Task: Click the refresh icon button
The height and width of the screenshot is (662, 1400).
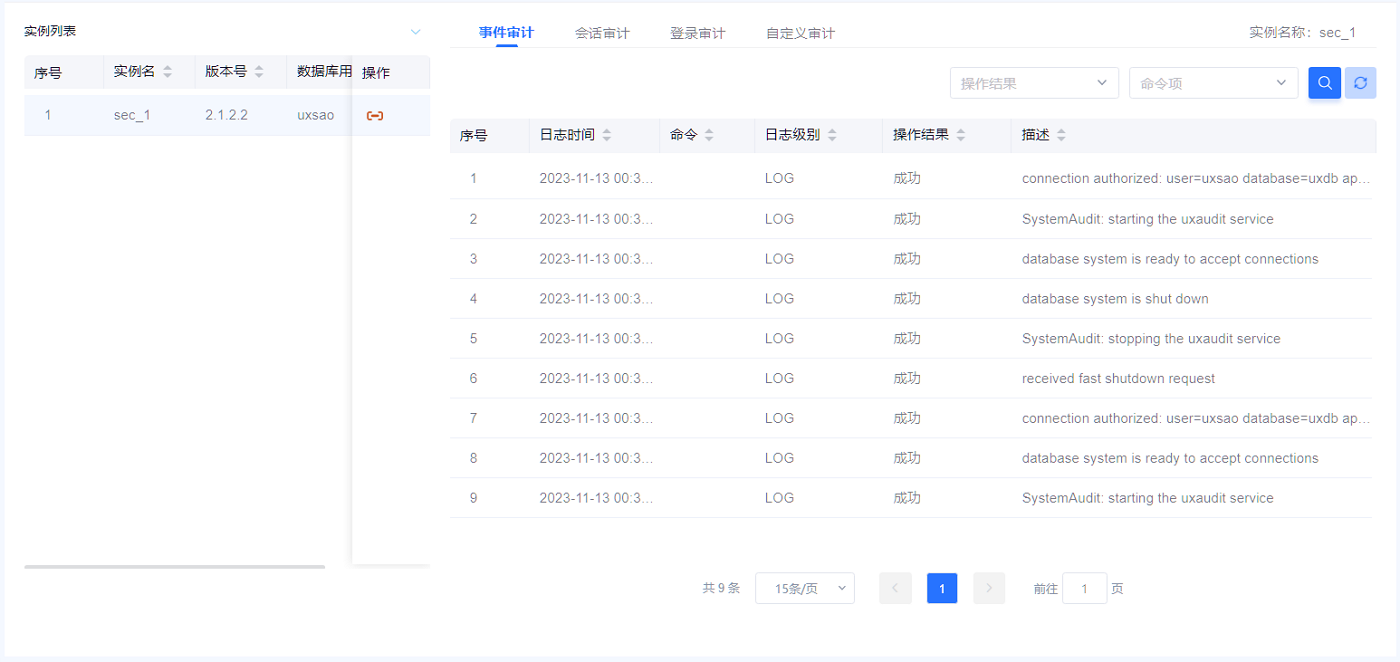Action: click(x=1360, y=83)
